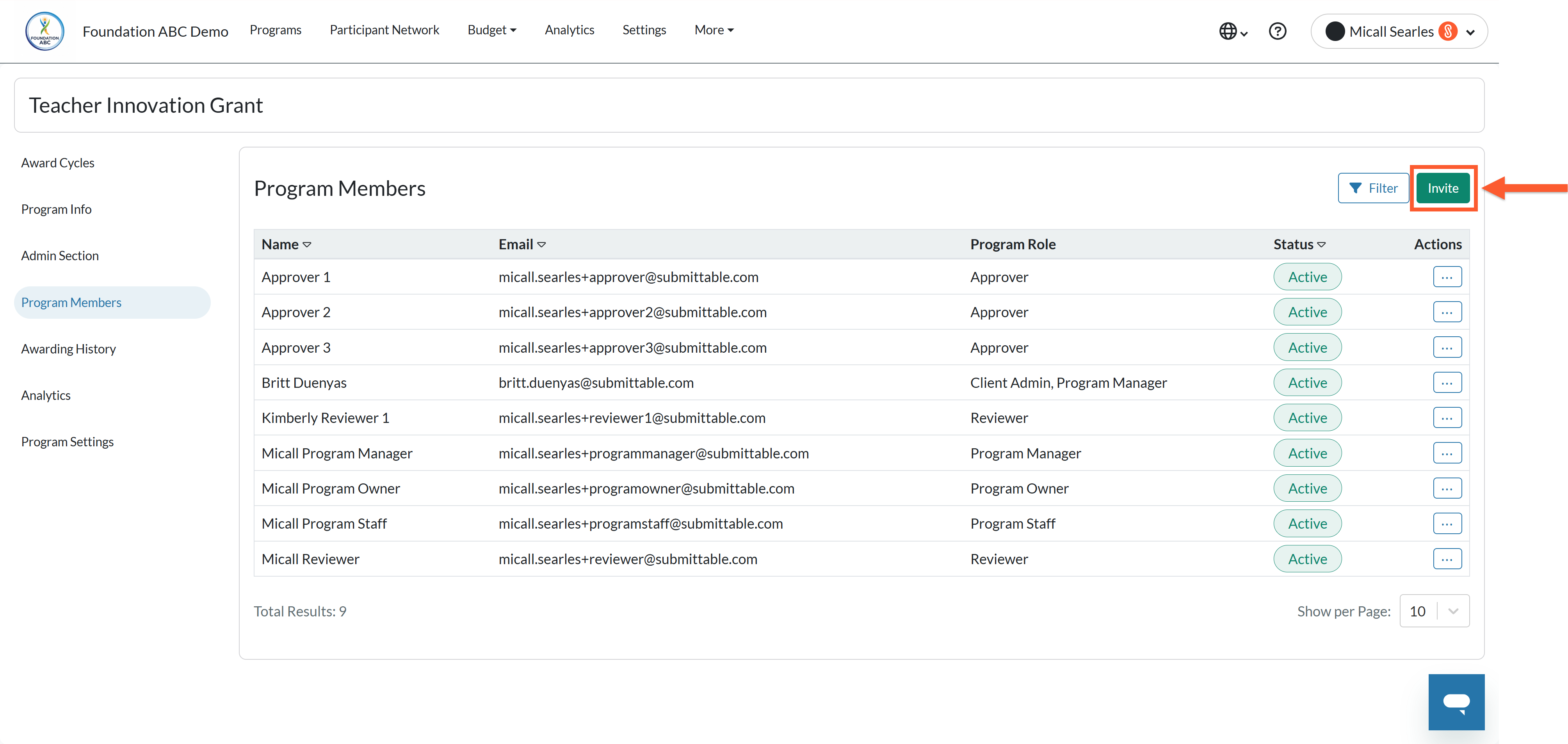Click the Approver 1 name cell
Screen dimensions: 1568x744
pos(296,277)
